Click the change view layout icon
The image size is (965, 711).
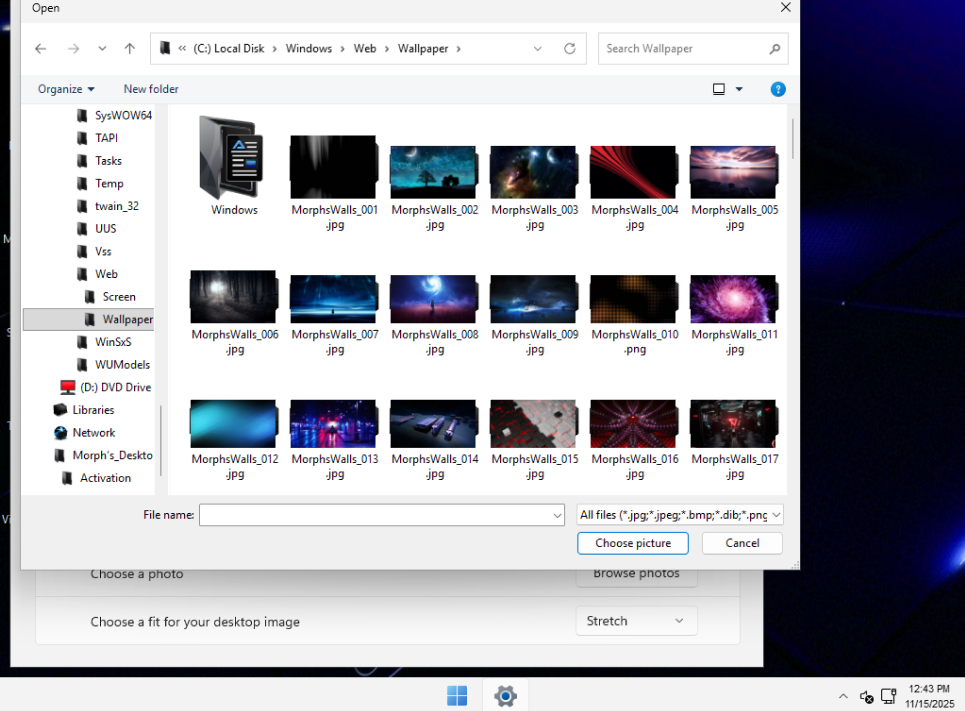[718, 89]
